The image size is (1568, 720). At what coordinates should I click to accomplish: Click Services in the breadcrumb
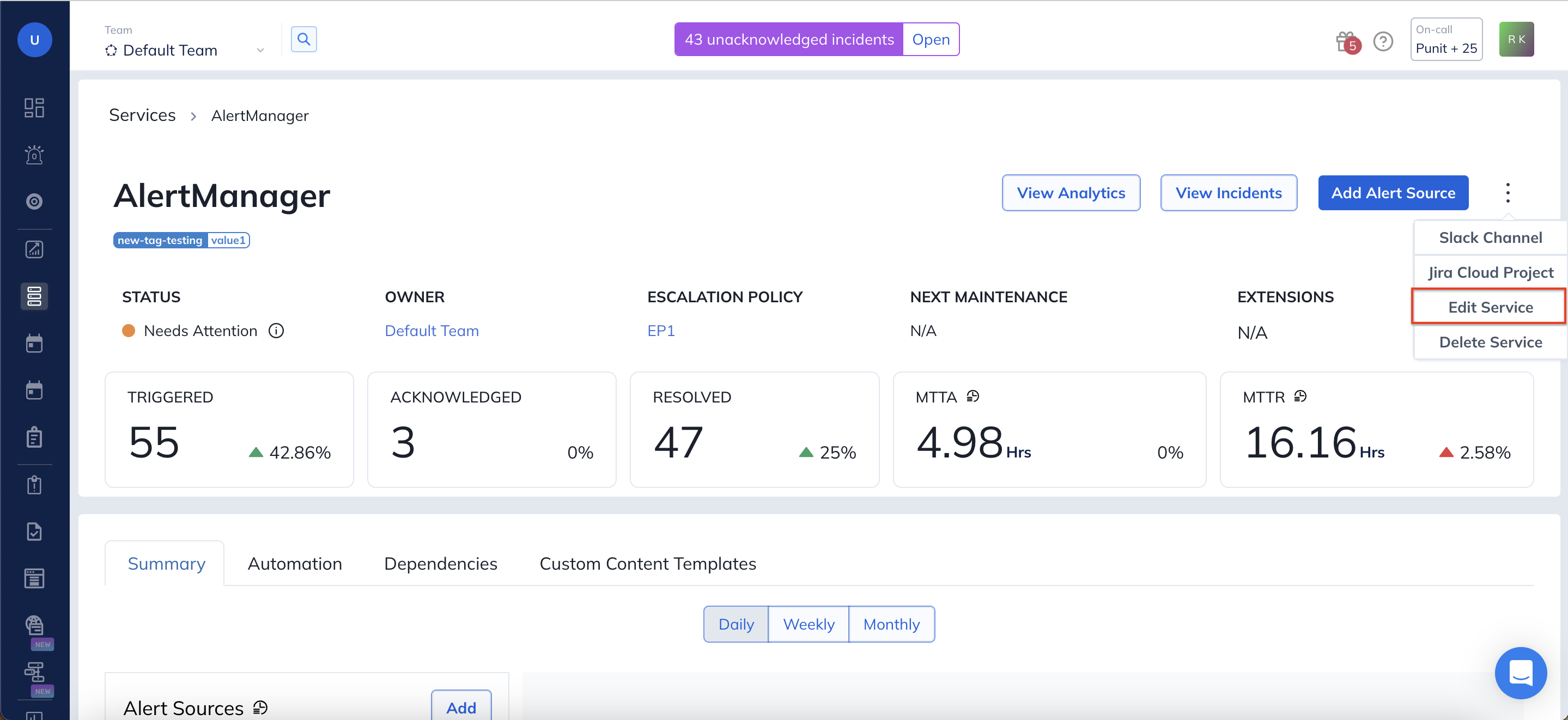(142, 115)
